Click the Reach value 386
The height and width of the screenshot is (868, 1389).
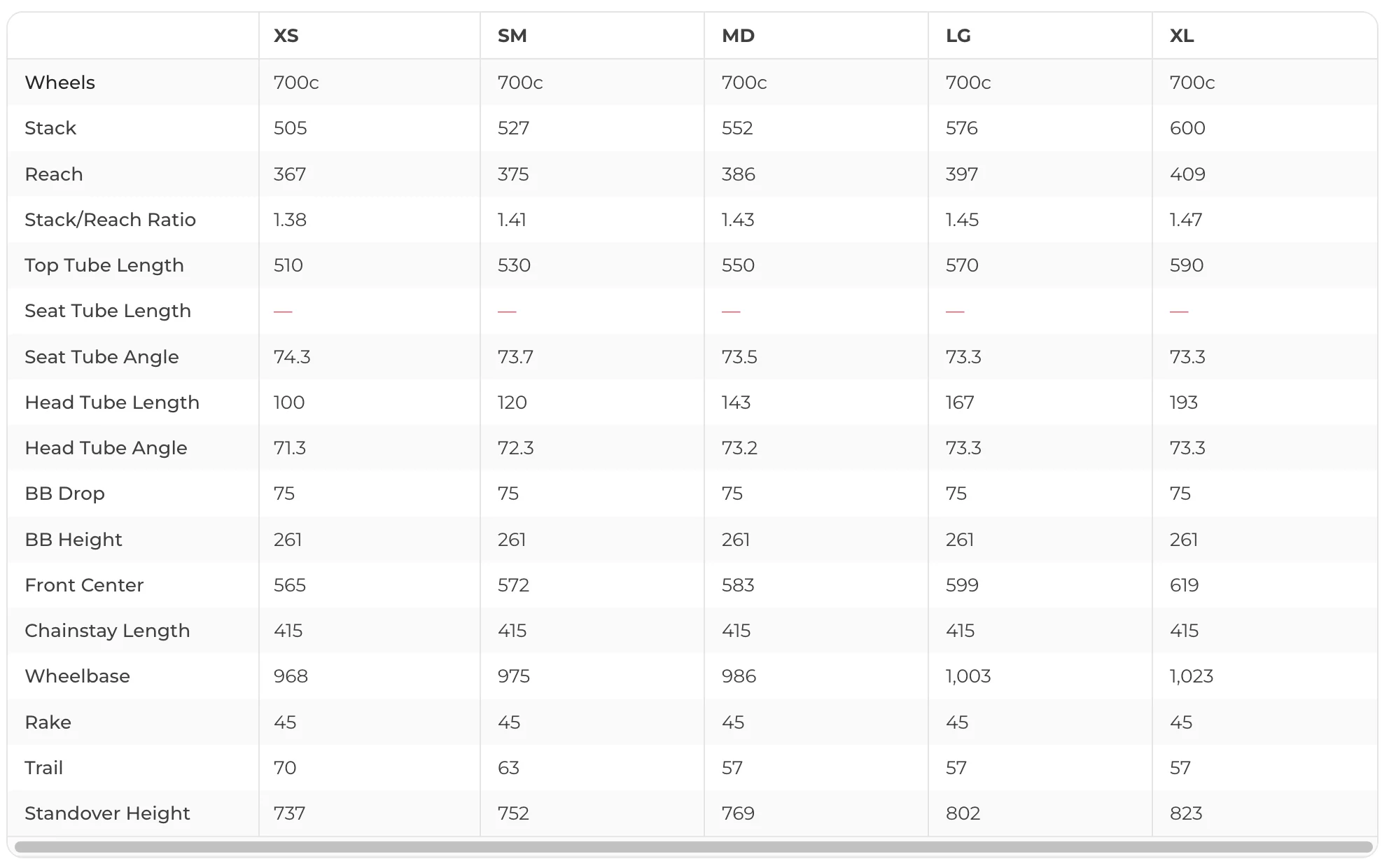coord(739,174)
